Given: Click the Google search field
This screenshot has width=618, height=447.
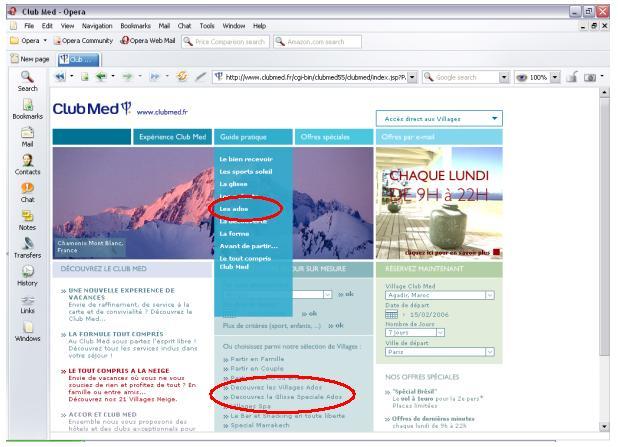Looking at the screenshot, I should (461, 77).
